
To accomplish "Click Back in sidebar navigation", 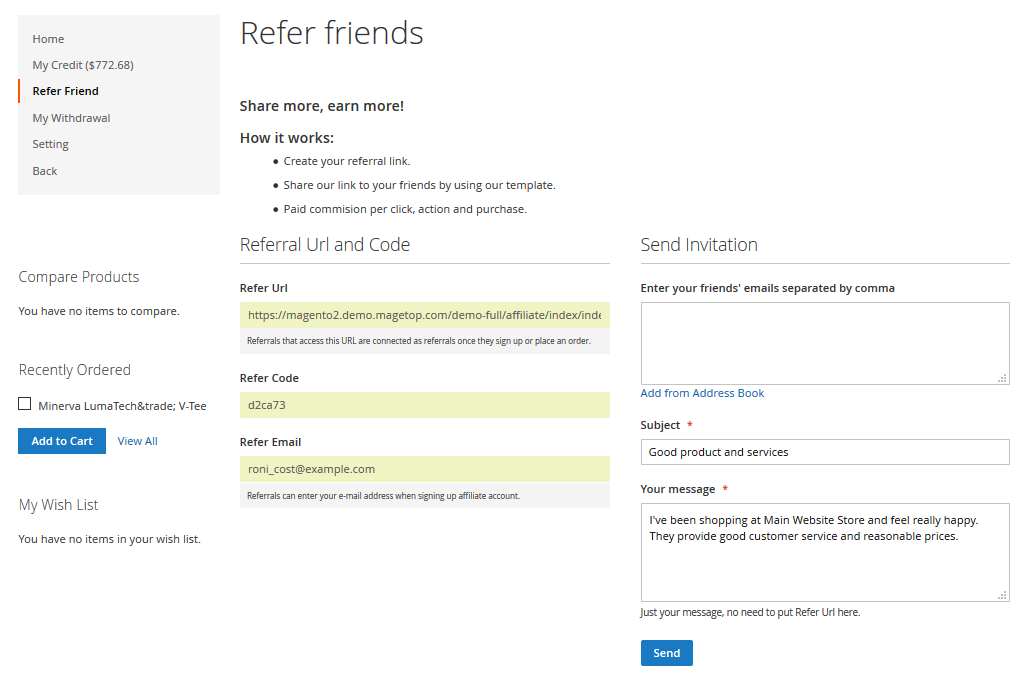I will (45, 171).
